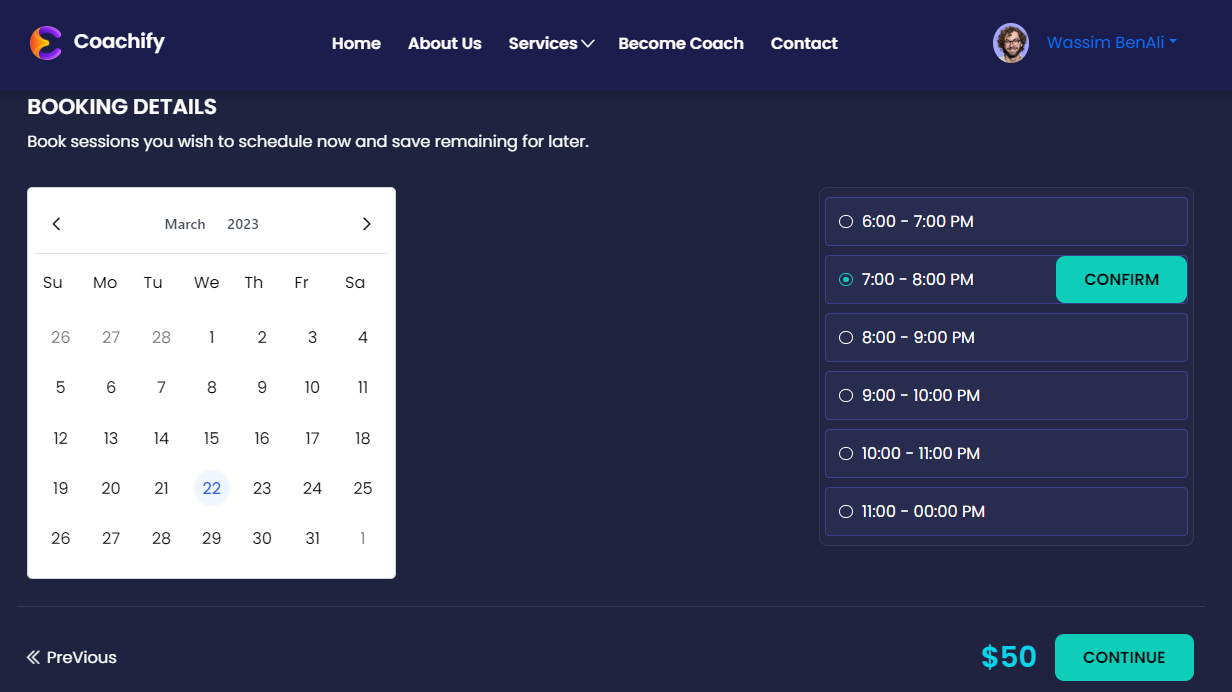Open the Contact page
Image resolution: width=1232 pixels, height=692 pixels.
point(803,43)
